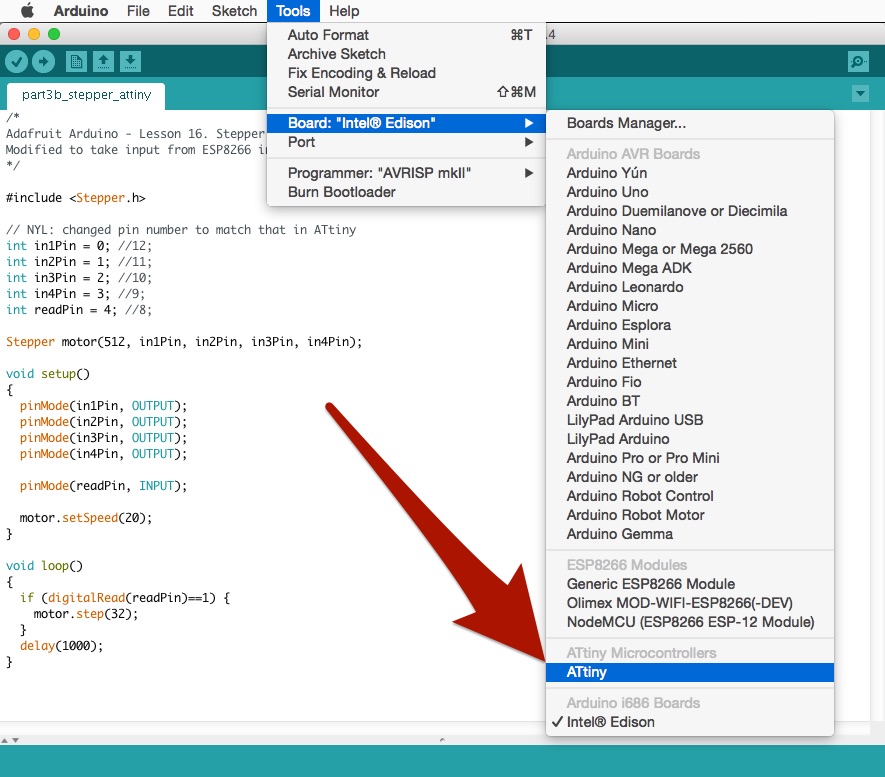Select Arduino NG or older
The width and height of the screenshot is (885, 777).
[x=690, y=477]
